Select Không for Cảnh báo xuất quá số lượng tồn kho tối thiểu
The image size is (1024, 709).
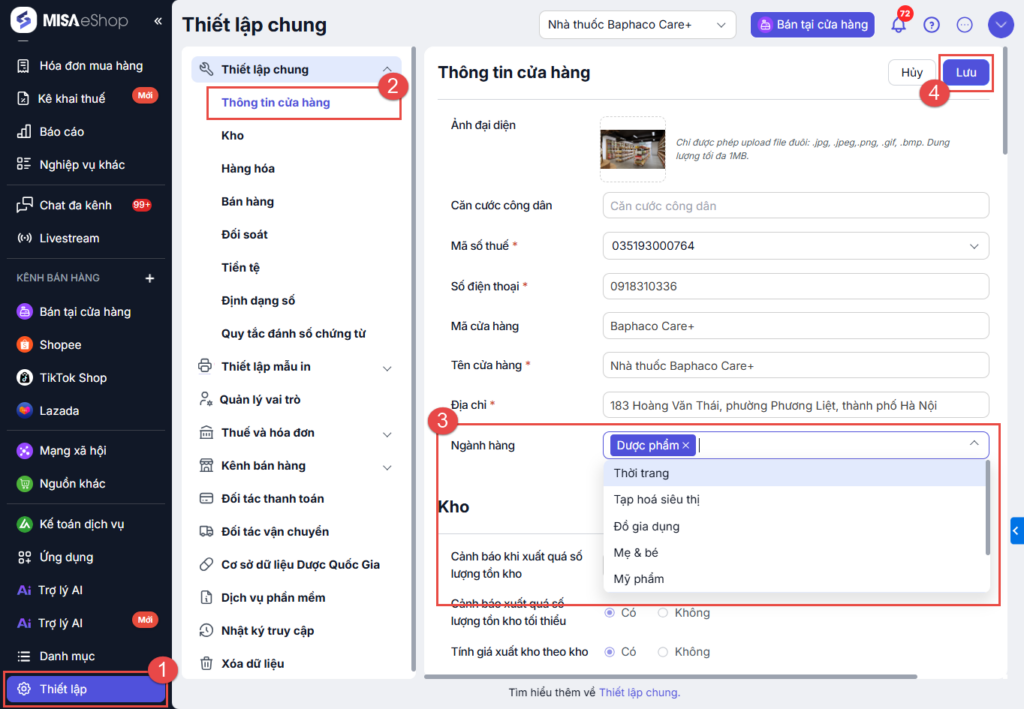click(x=662, y=612)
